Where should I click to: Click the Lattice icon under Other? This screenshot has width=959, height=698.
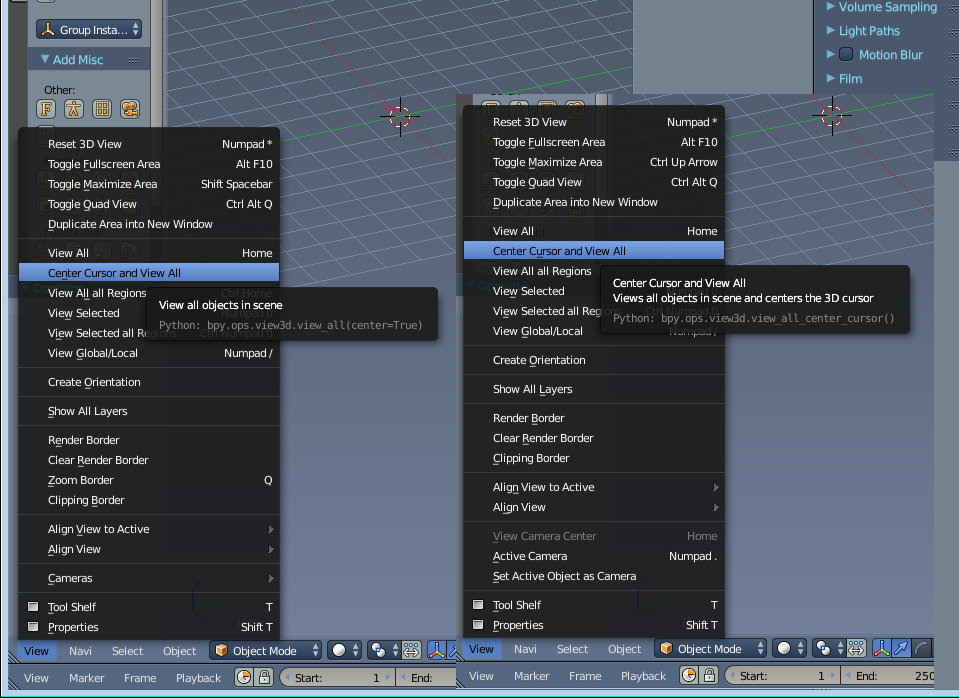[x=101, y=109]
